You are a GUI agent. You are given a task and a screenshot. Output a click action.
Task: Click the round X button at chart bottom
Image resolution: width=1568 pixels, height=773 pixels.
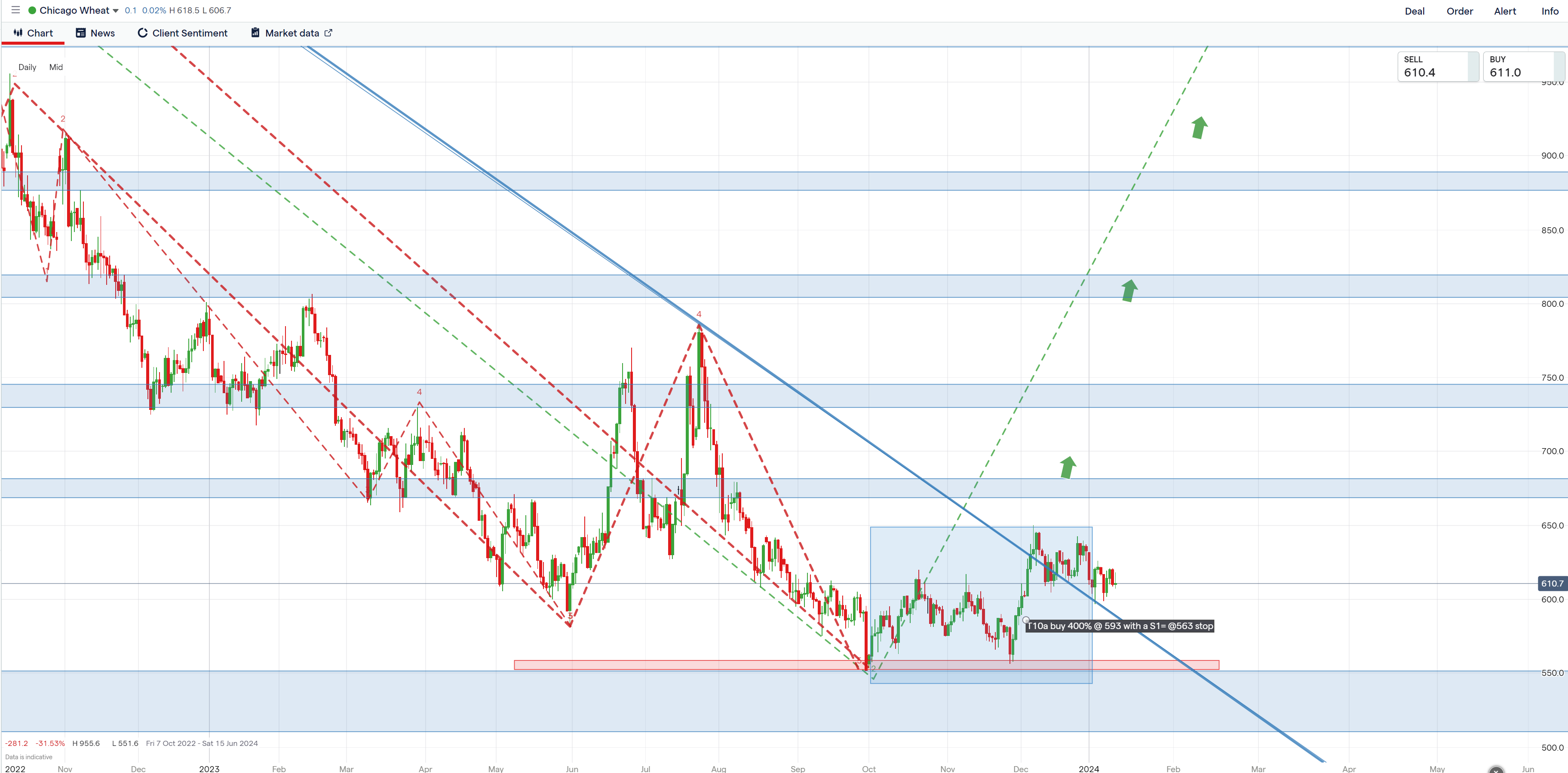(1496, 770)
